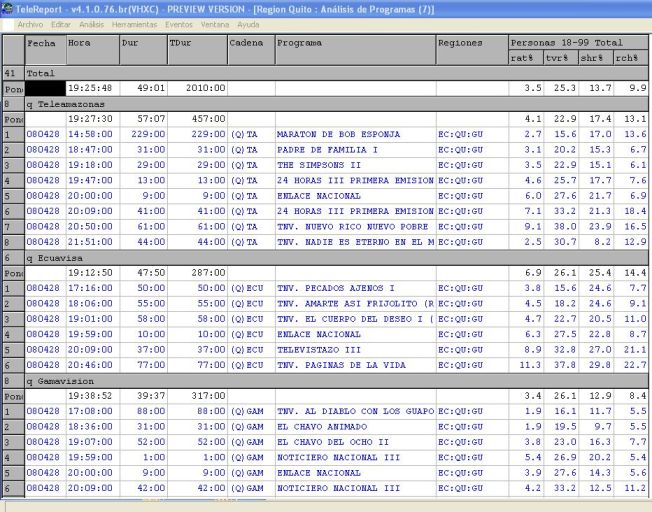Select the q Gamavision group row
652x512 pixels.
(326, 381)
